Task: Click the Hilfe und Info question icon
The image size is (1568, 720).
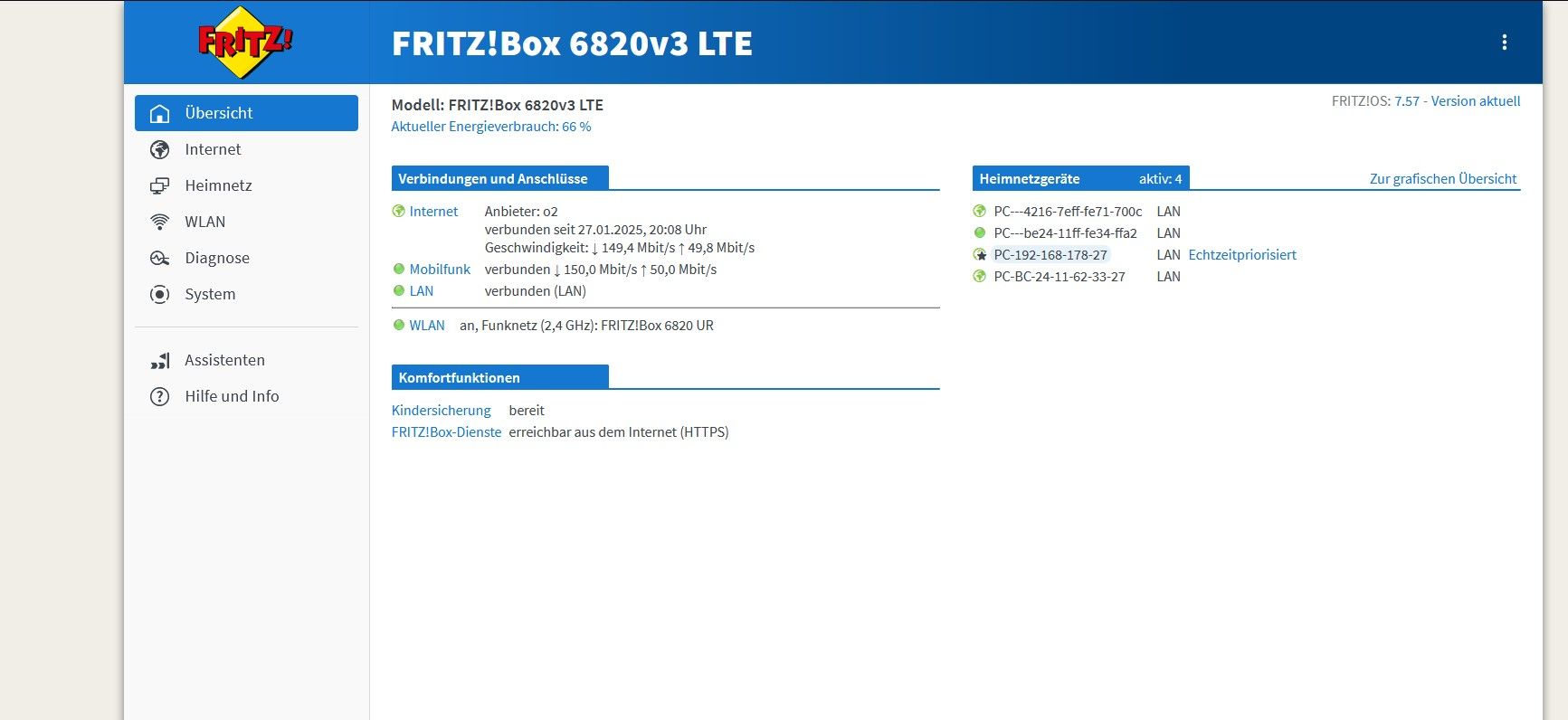Action: click(160, 396)
